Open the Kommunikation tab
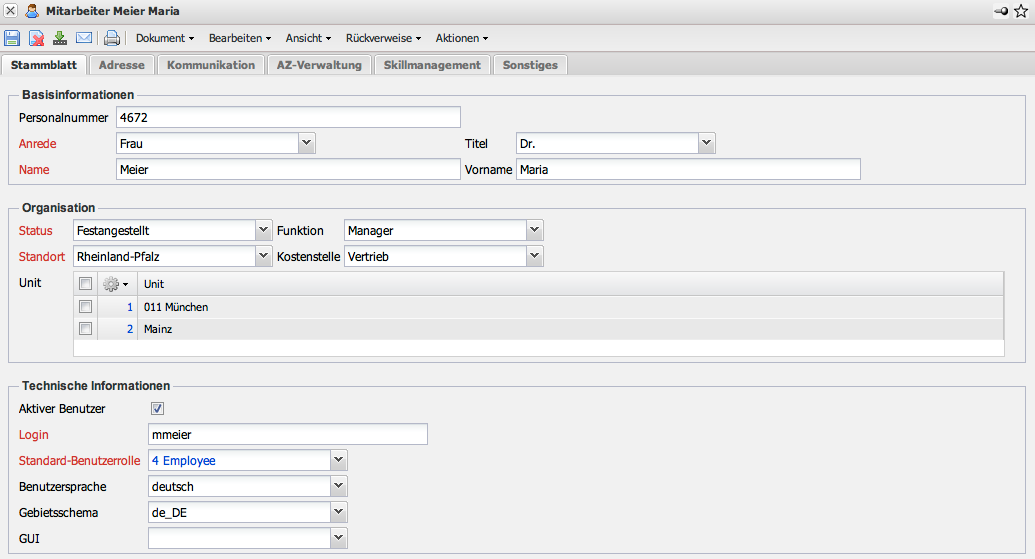The height and width of the screenshot is (559, 1035). tap(210, 65)
